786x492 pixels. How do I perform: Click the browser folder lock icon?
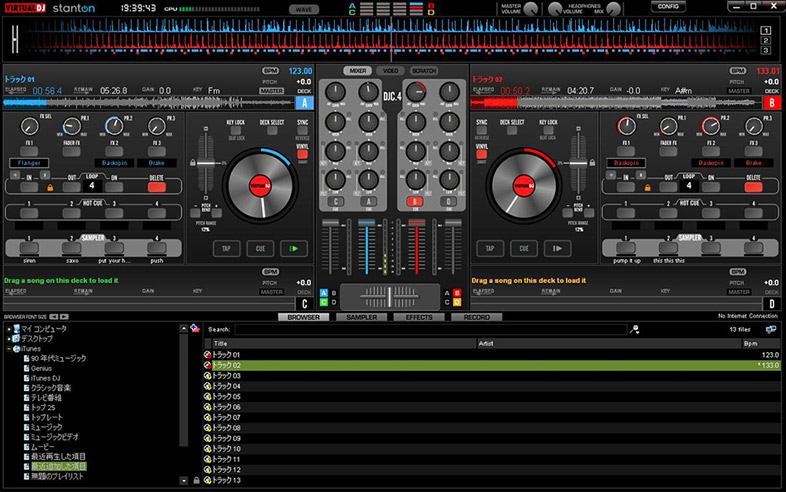[x=196, y=480]
